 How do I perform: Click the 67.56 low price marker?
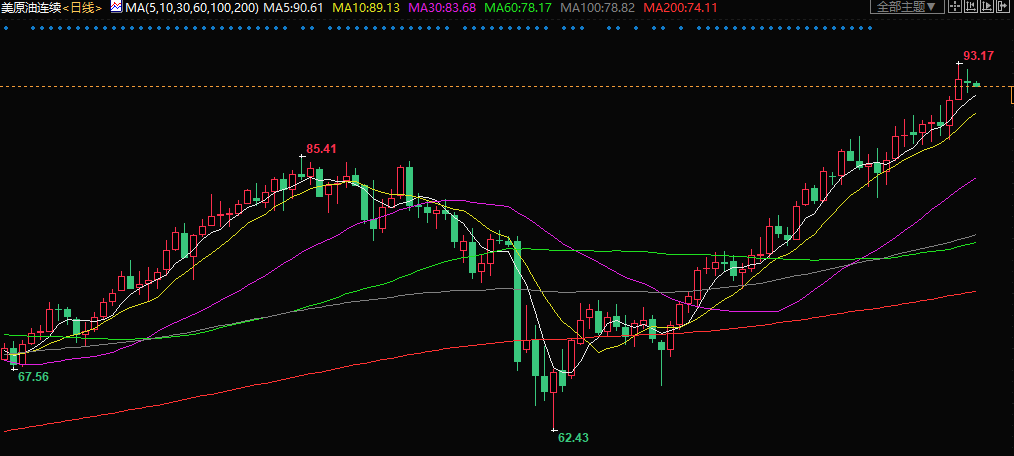[33, 377]
